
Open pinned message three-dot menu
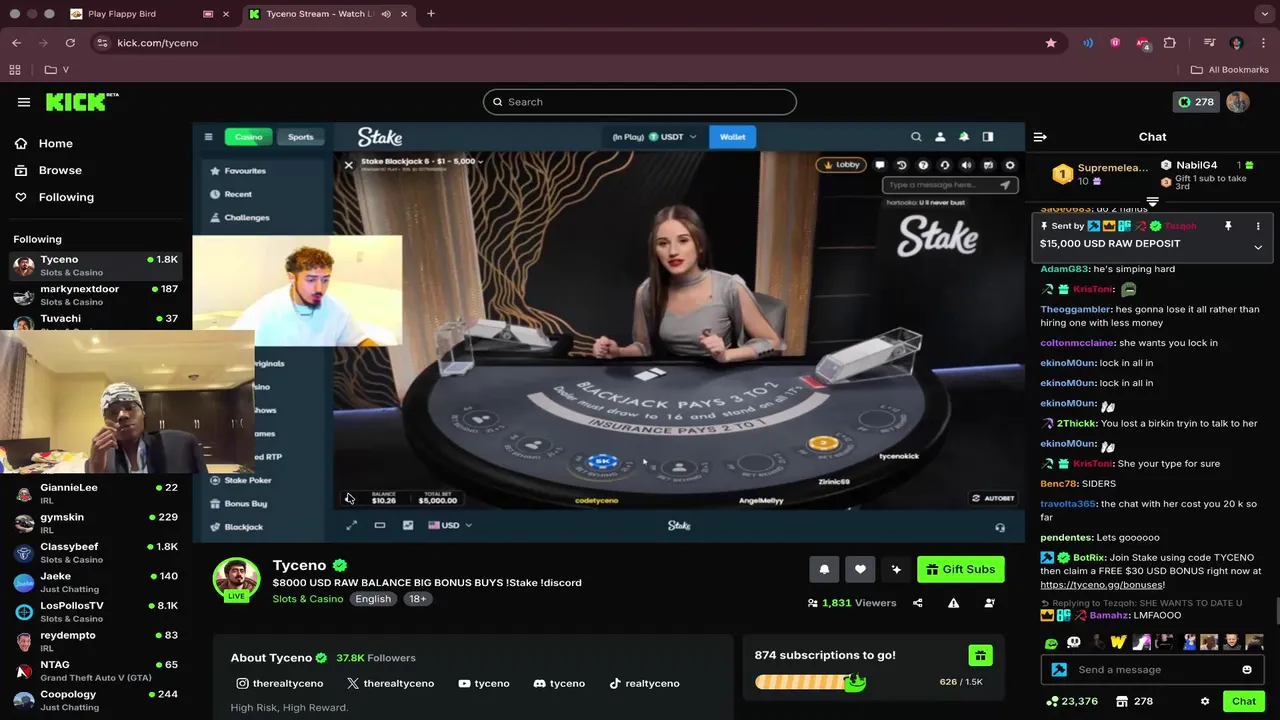[x=1258, y=227]
